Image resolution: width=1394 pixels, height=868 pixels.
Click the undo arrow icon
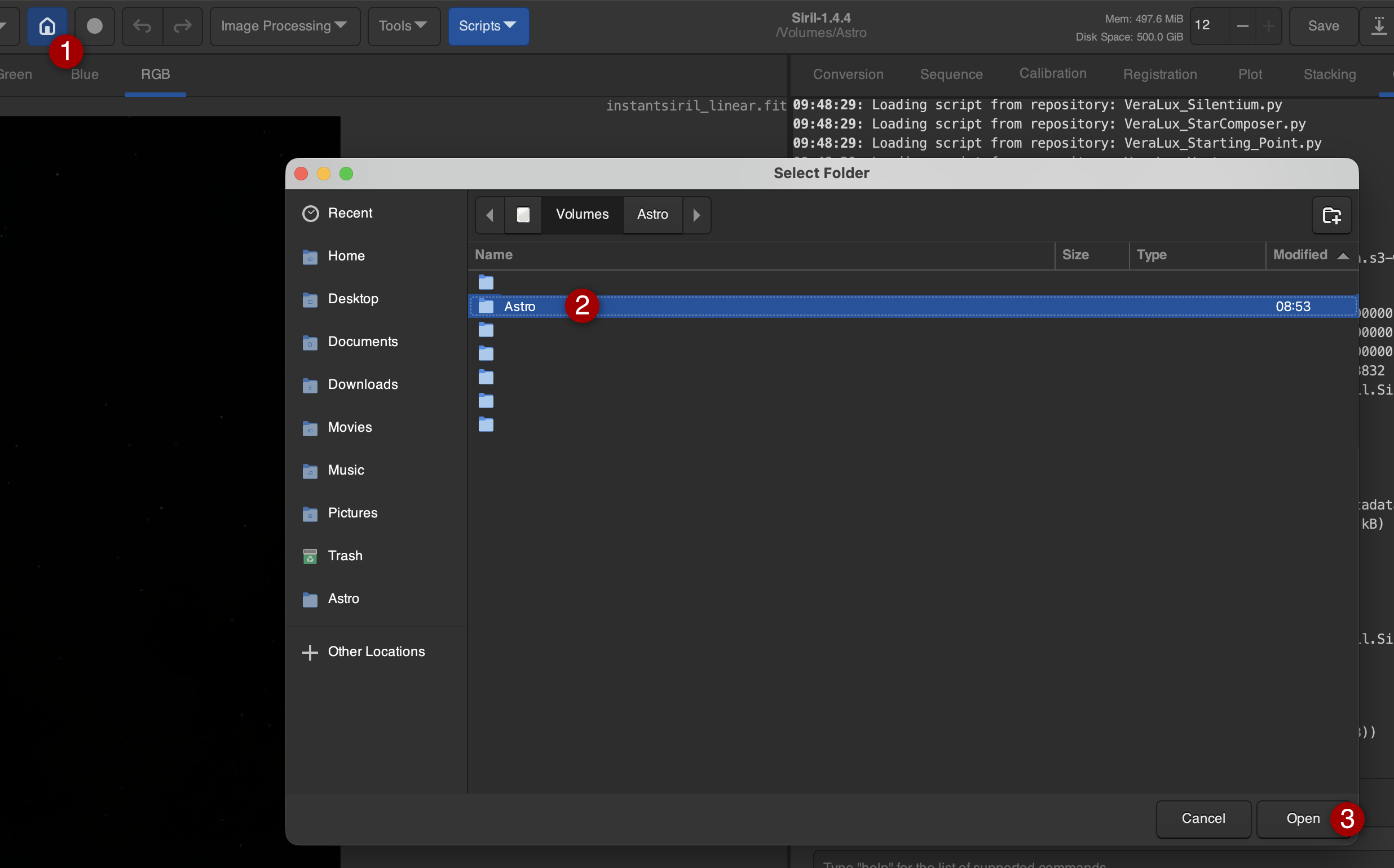143,26
